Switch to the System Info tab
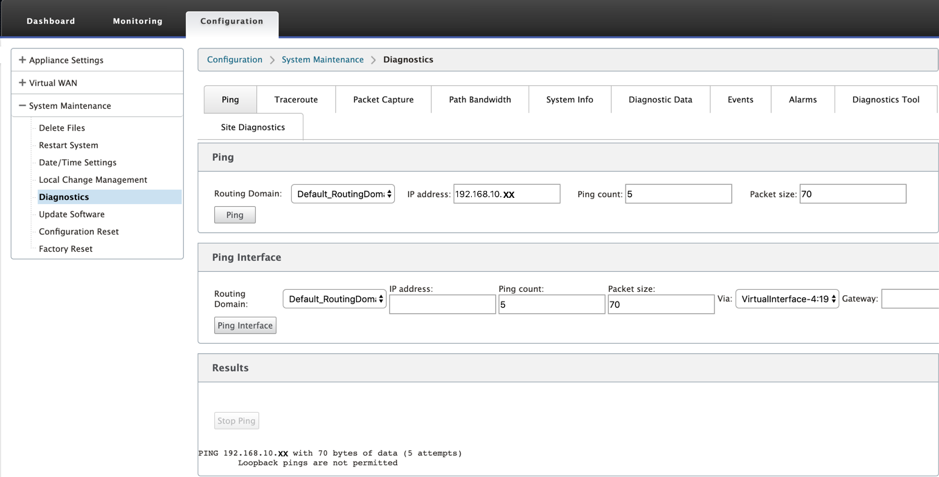Screen dimensions: 939x477 [x=570, y=99]
